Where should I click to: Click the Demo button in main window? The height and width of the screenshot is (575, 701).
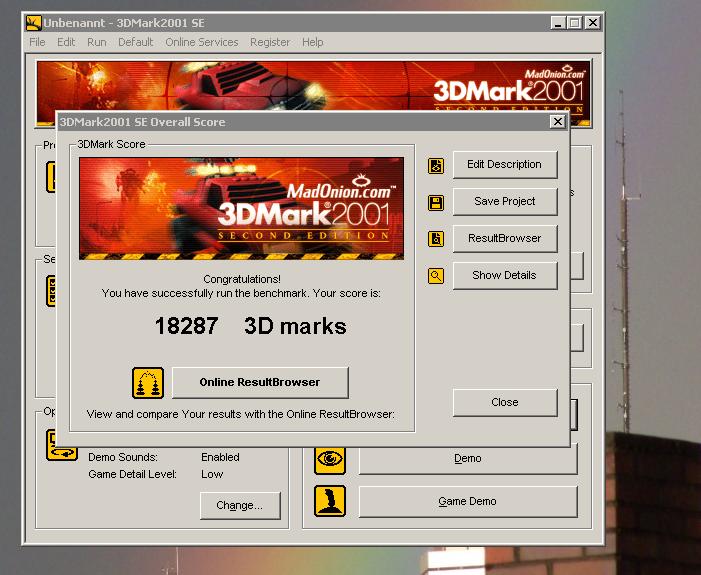[x=468, y=459]
